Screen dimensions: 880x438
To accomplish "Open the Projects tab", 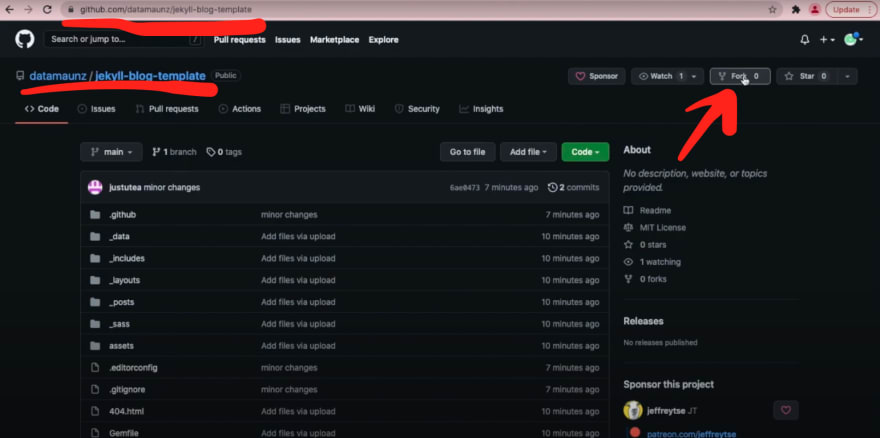I will tap(303, 109).
